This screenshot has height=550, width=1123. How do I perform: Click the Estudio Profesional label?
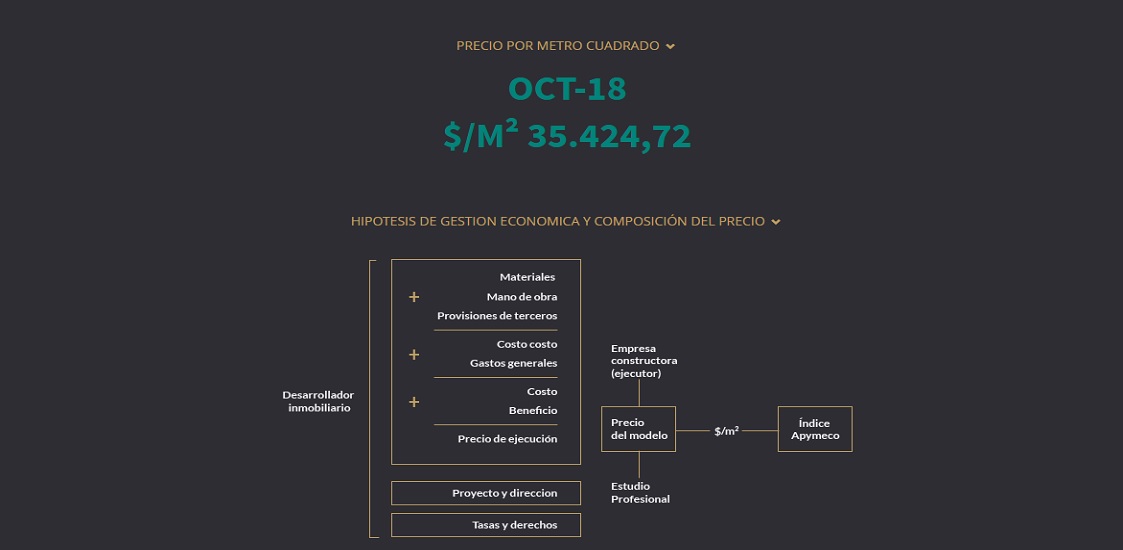640,493
